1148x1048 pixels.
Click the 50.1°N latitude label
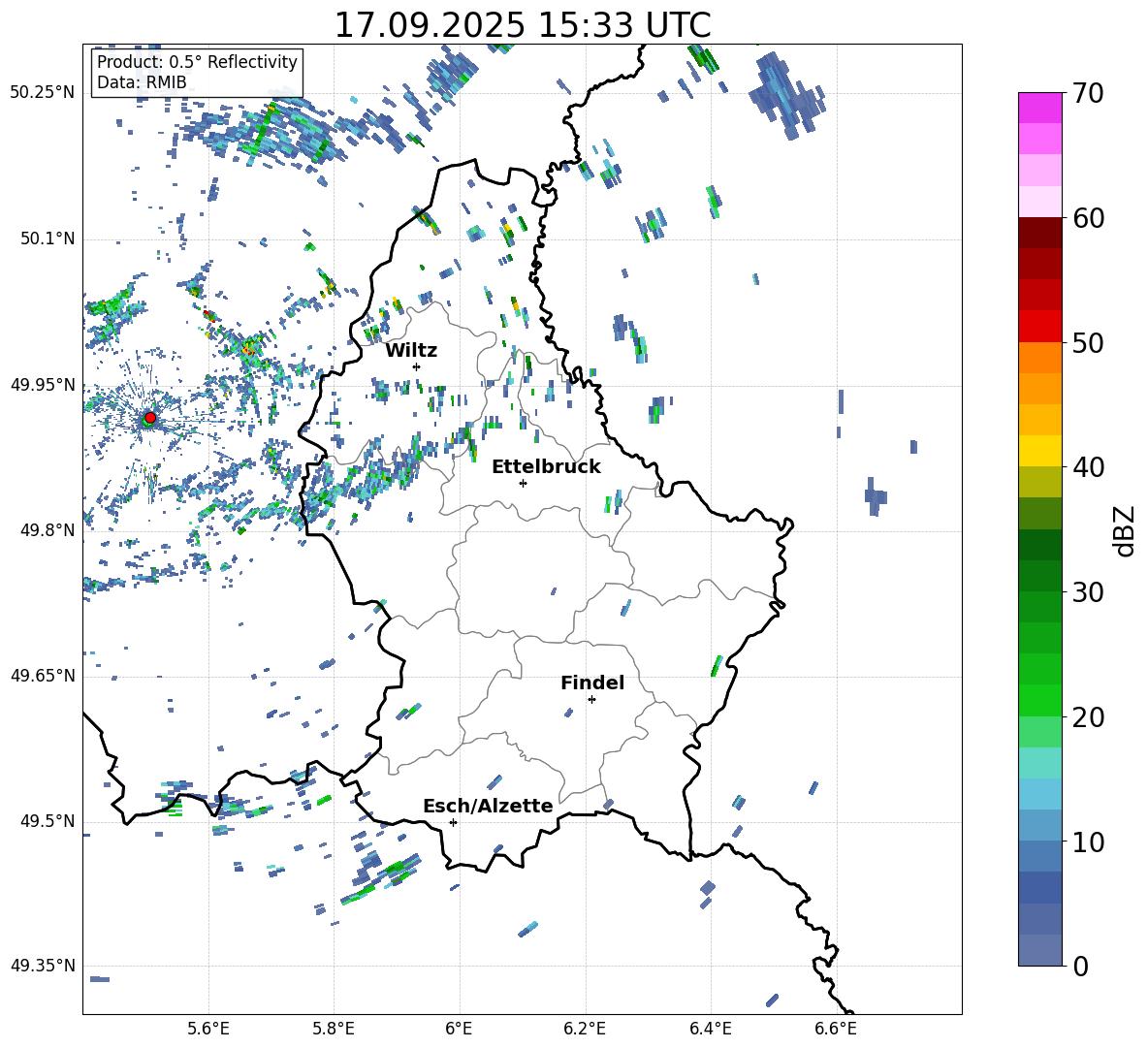(48, 238)
